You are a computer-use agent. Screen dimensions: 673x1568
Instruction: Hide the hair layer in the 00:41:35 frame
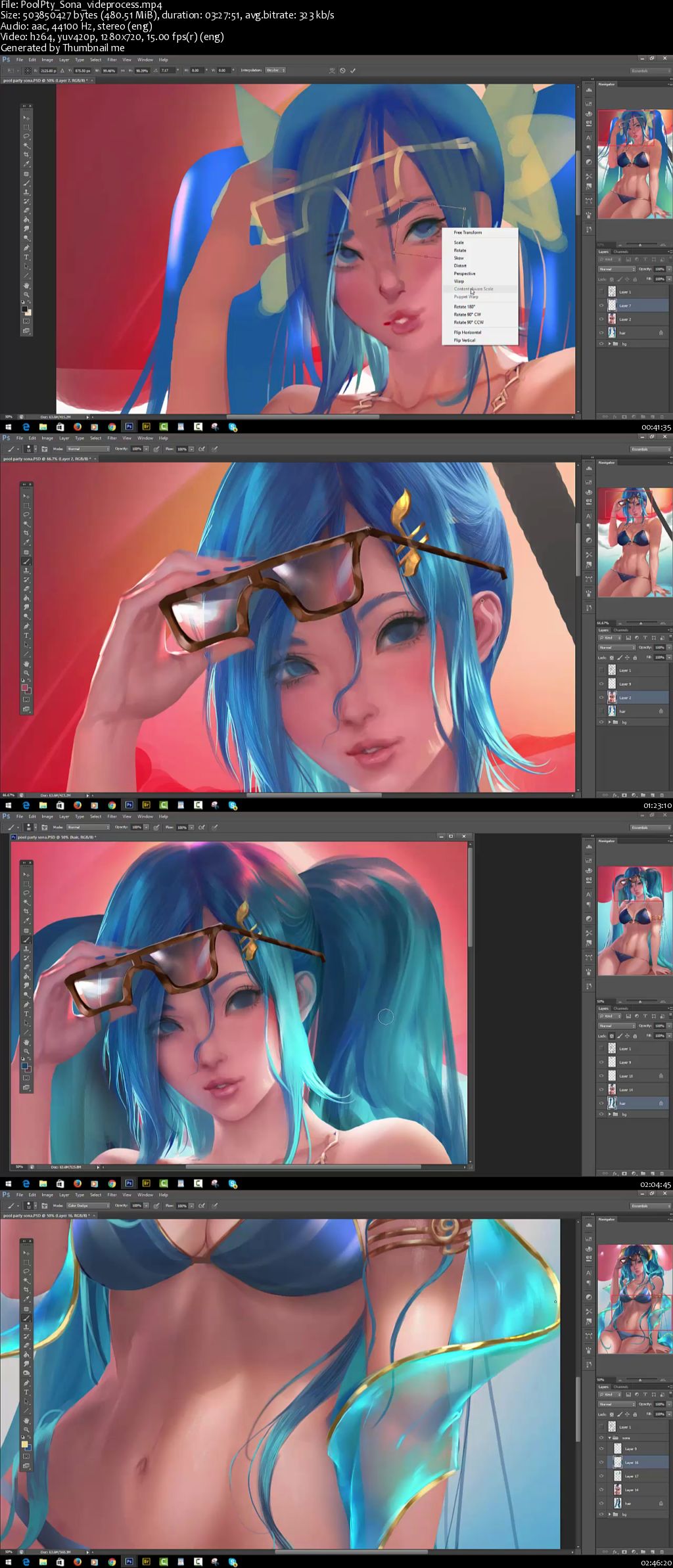601,333
